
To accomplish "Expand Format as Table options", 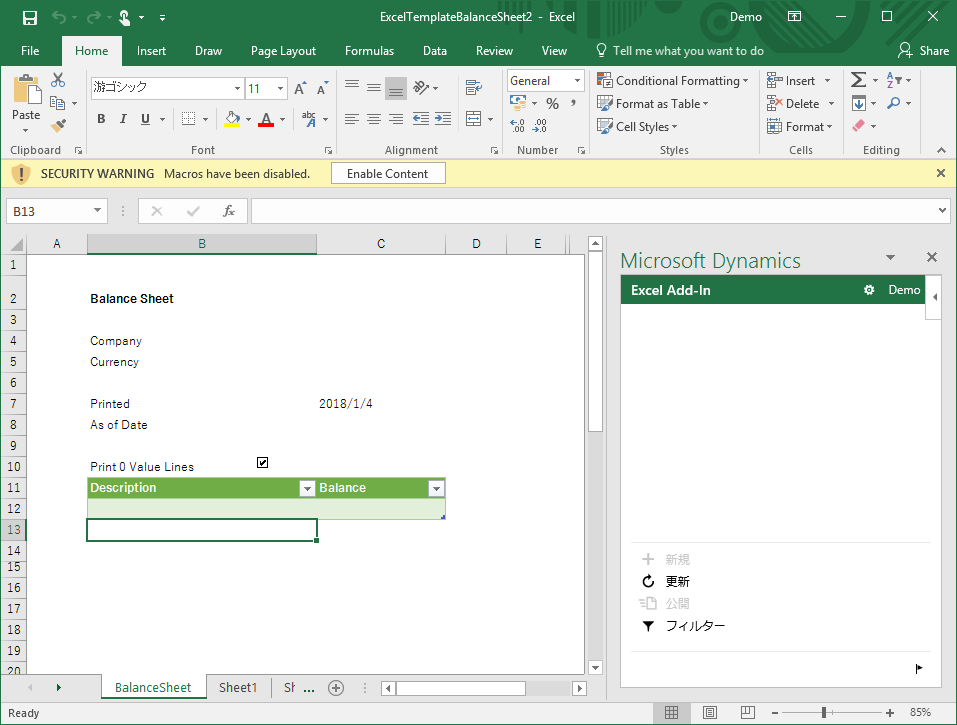I will [653, 104].
